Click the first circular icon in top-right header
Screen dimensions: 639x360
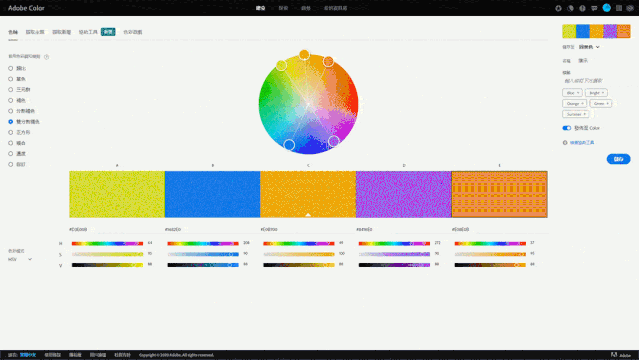pos(558,8)
